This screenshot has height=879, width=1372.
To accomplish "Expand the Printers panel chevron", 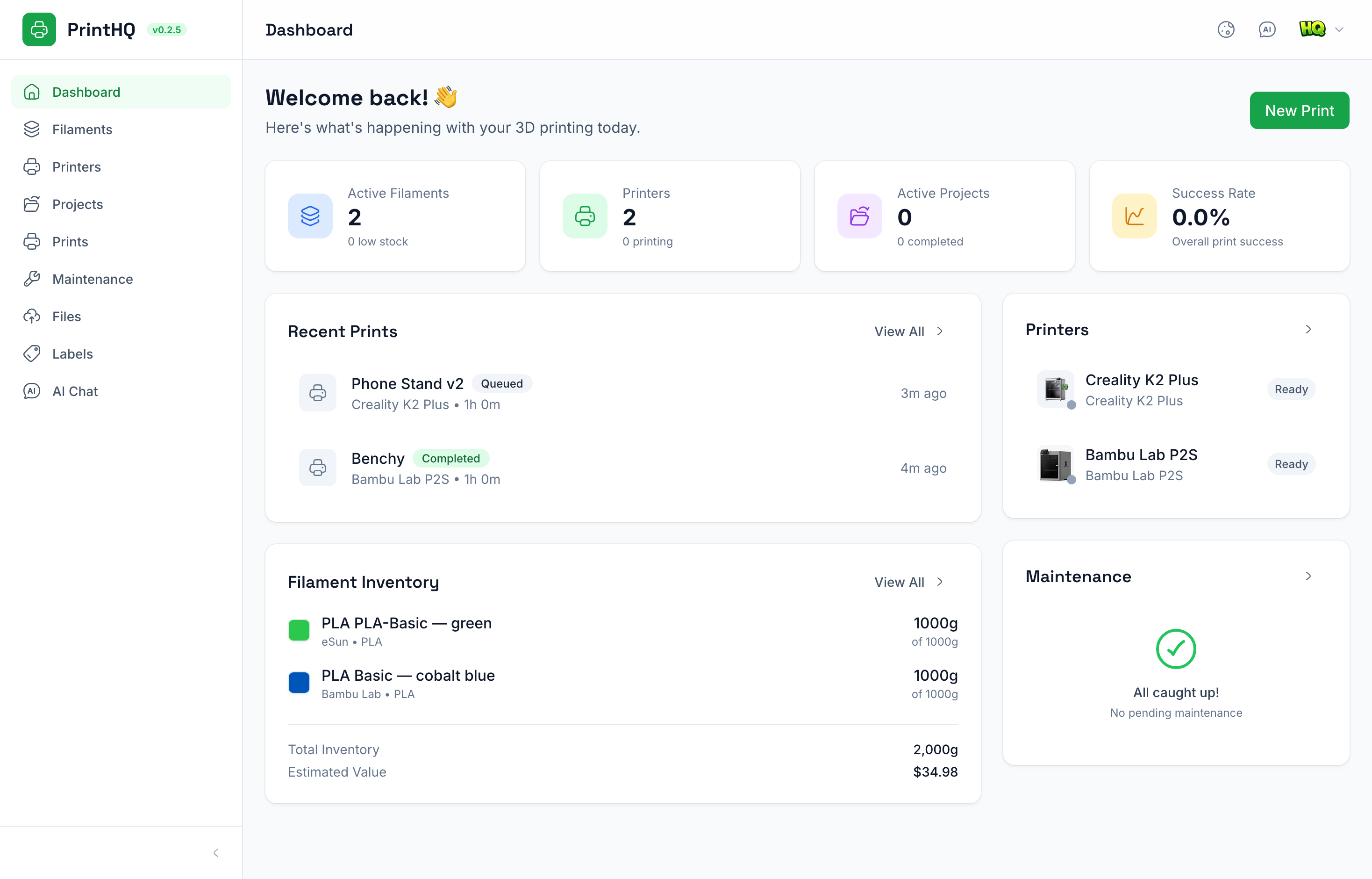I will tap(1308, 329).
